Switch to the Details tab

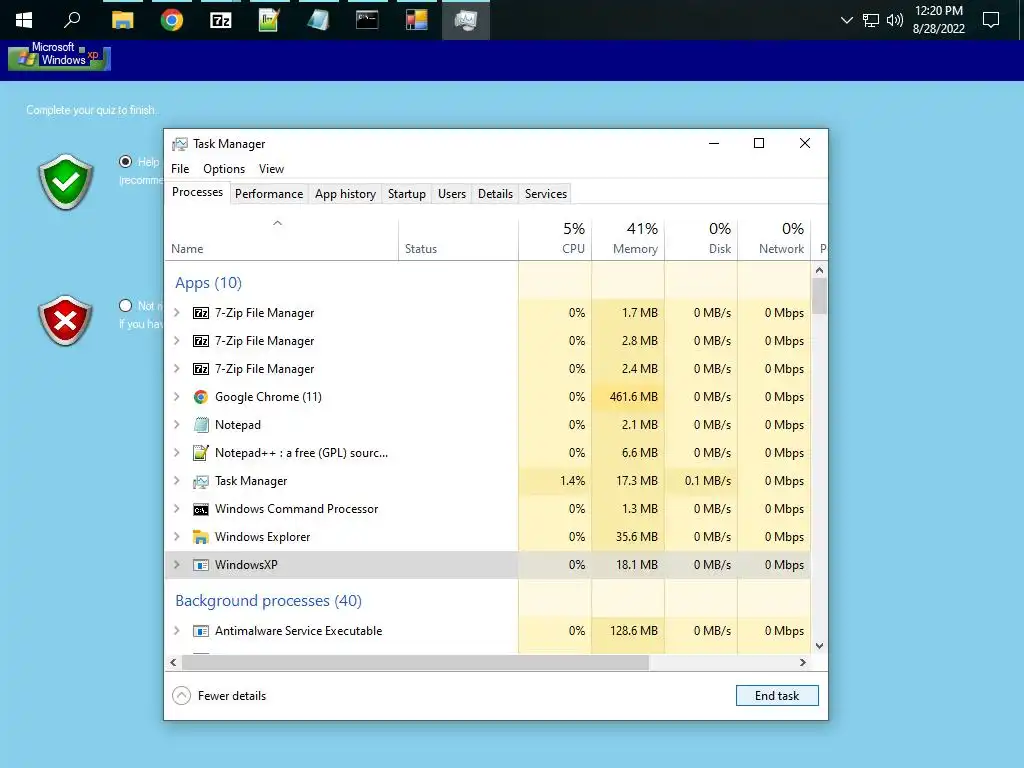click(x=495, y=194)
